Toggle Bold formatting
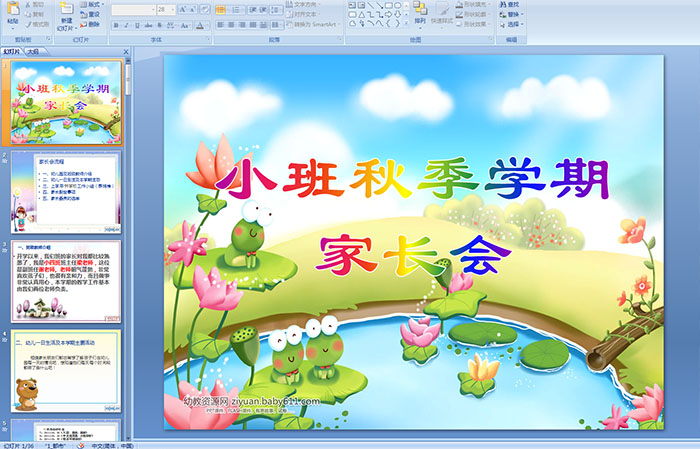Viewport: 700px width, 449px height. (116, 25)
